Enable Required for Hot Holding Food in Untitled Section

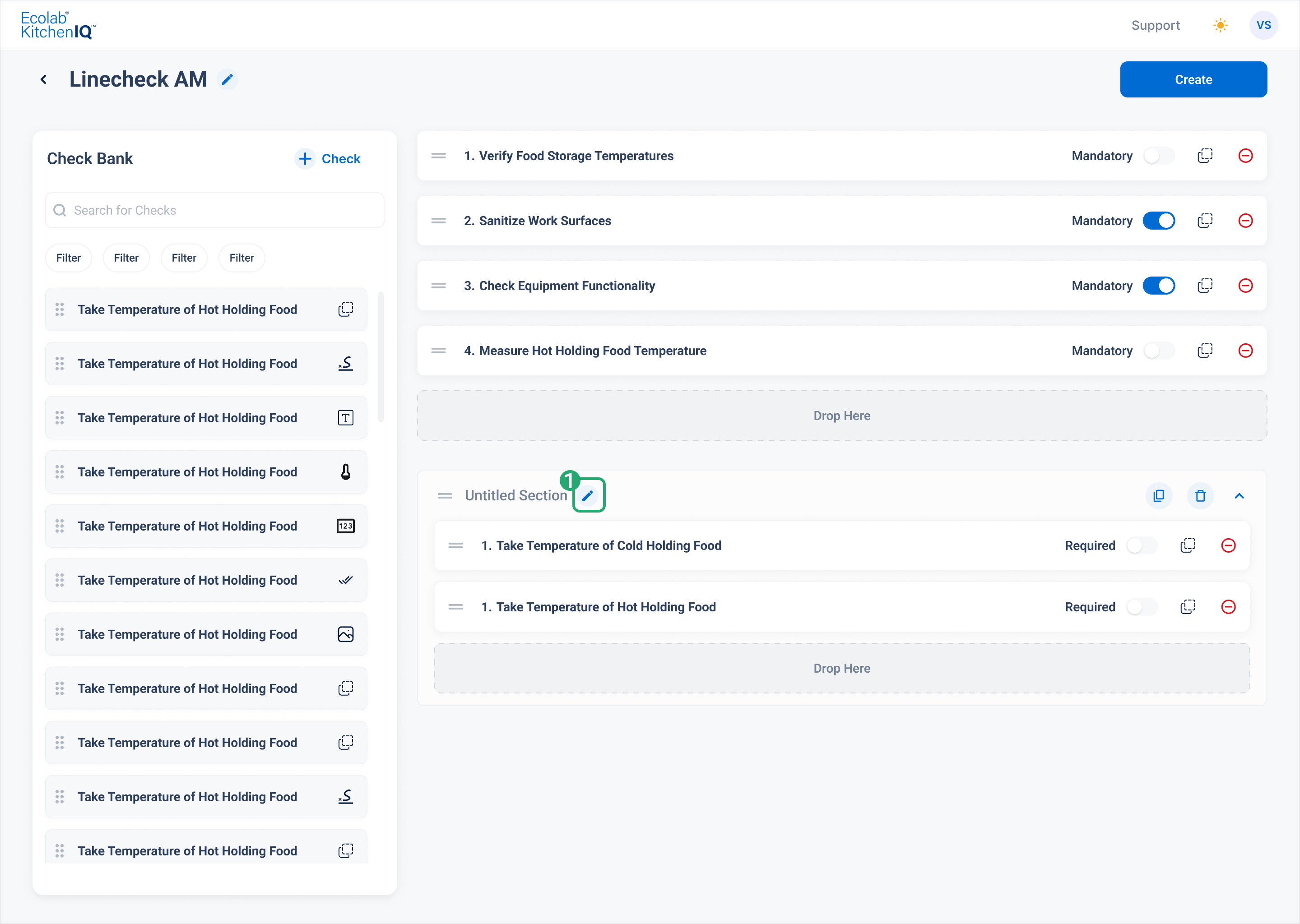tap(1142, 607)
